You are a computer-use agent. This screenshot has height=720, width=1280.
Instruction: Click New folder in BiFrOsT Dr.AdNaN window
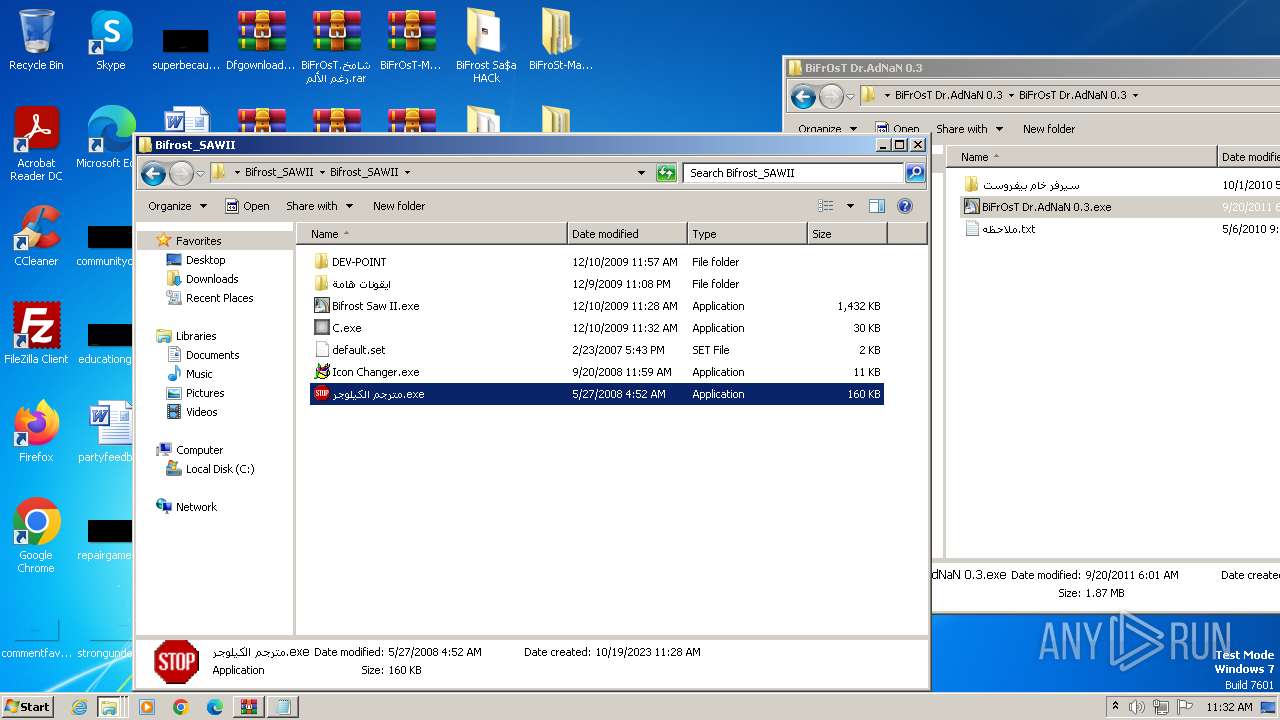pyautogui.click(x=1049, y=129)
